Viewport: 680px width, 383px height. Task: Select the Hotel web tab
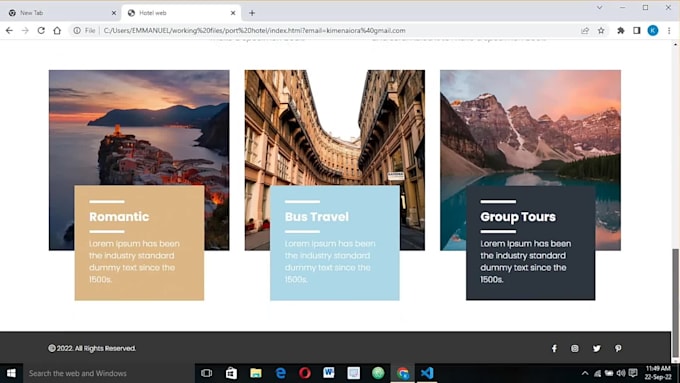point(181,13)
